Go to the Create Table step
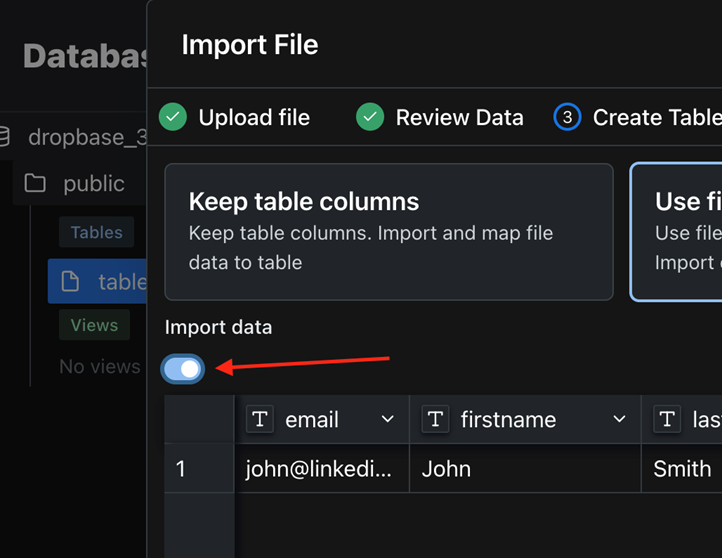Viewport: 722px width, 558px height. click(655, 117)
